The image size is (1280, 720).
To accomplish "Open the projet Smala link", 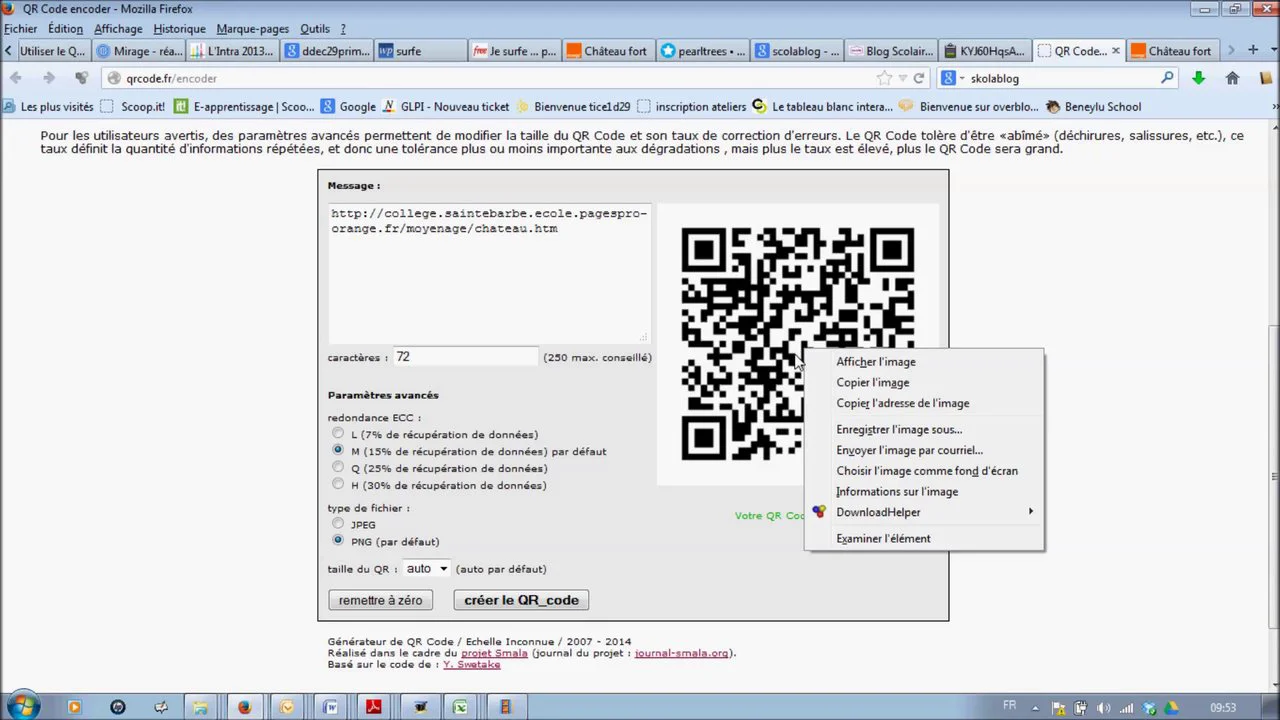I will point(494,653).
